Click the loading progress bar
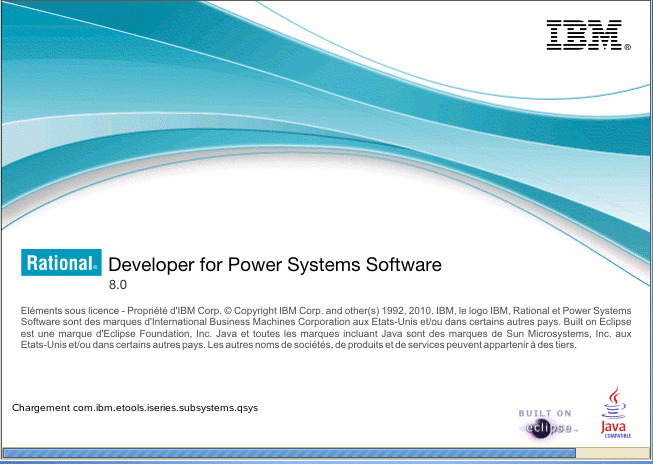 point(326,453)
